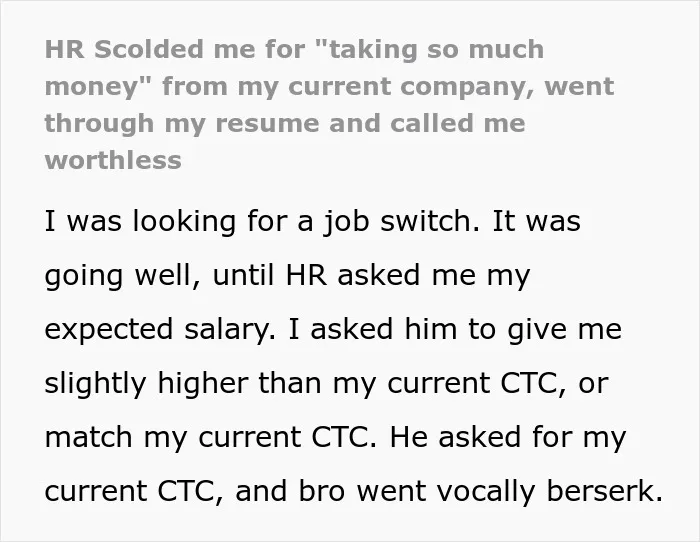Click "It was" ending the first body line
700x542 pixels.
click(x=536, y=221)
